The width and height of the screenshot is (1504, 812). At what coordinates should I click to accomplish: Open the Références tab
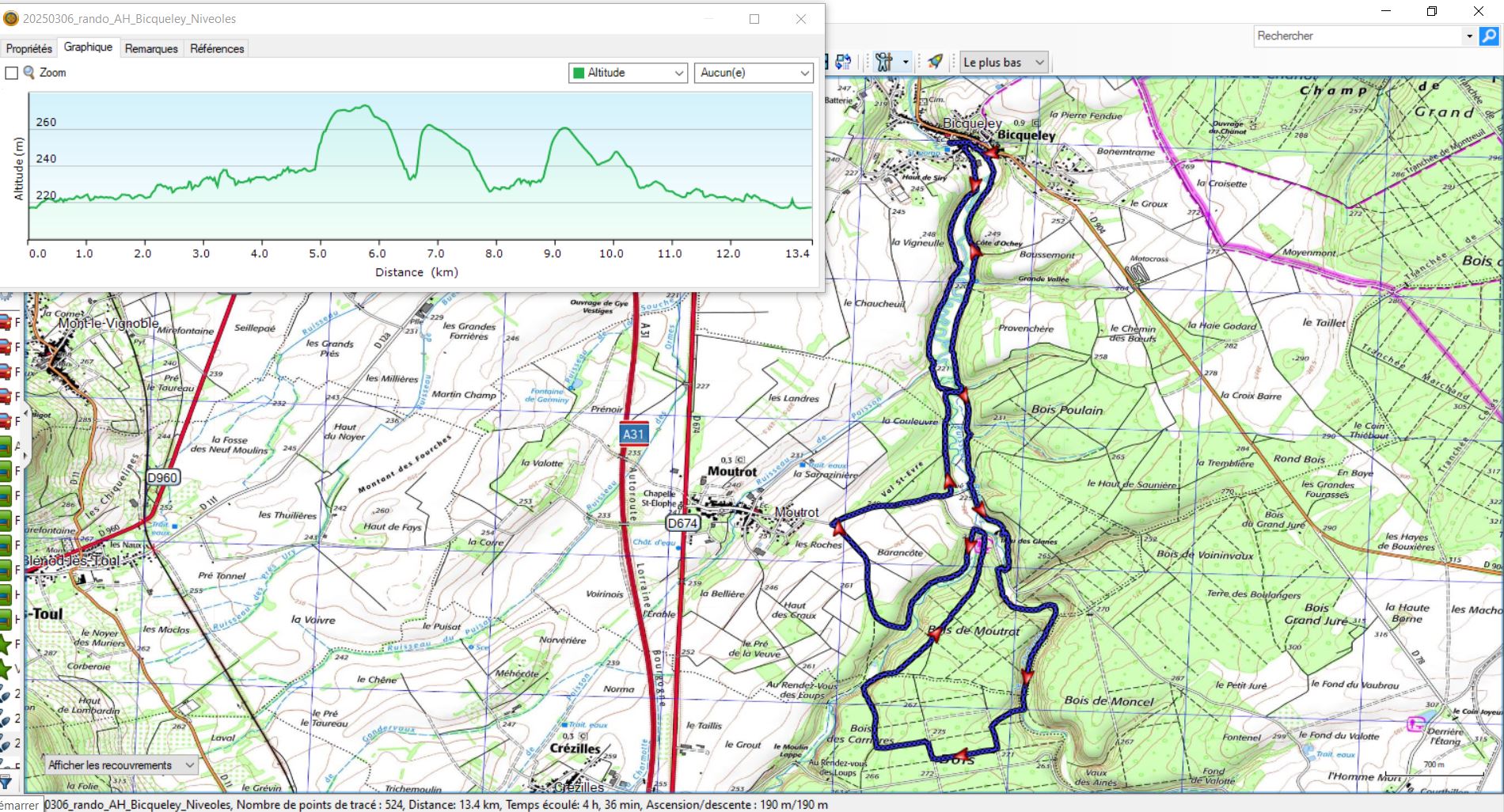[x=217, y=48]
